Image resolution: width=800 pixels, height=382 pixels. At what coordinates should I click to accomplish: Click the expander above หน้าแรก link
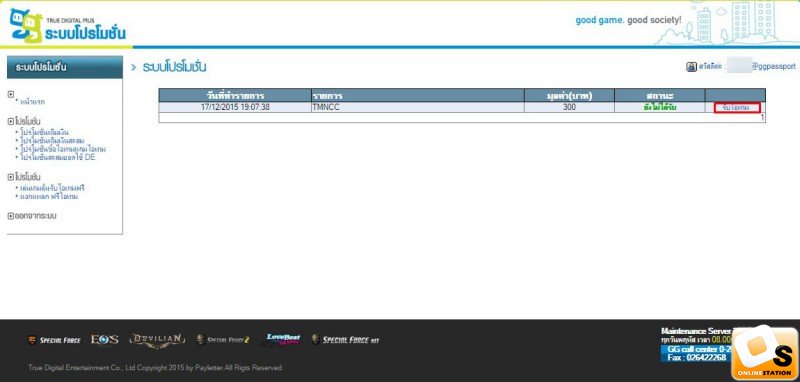click(x=11, y=94)
